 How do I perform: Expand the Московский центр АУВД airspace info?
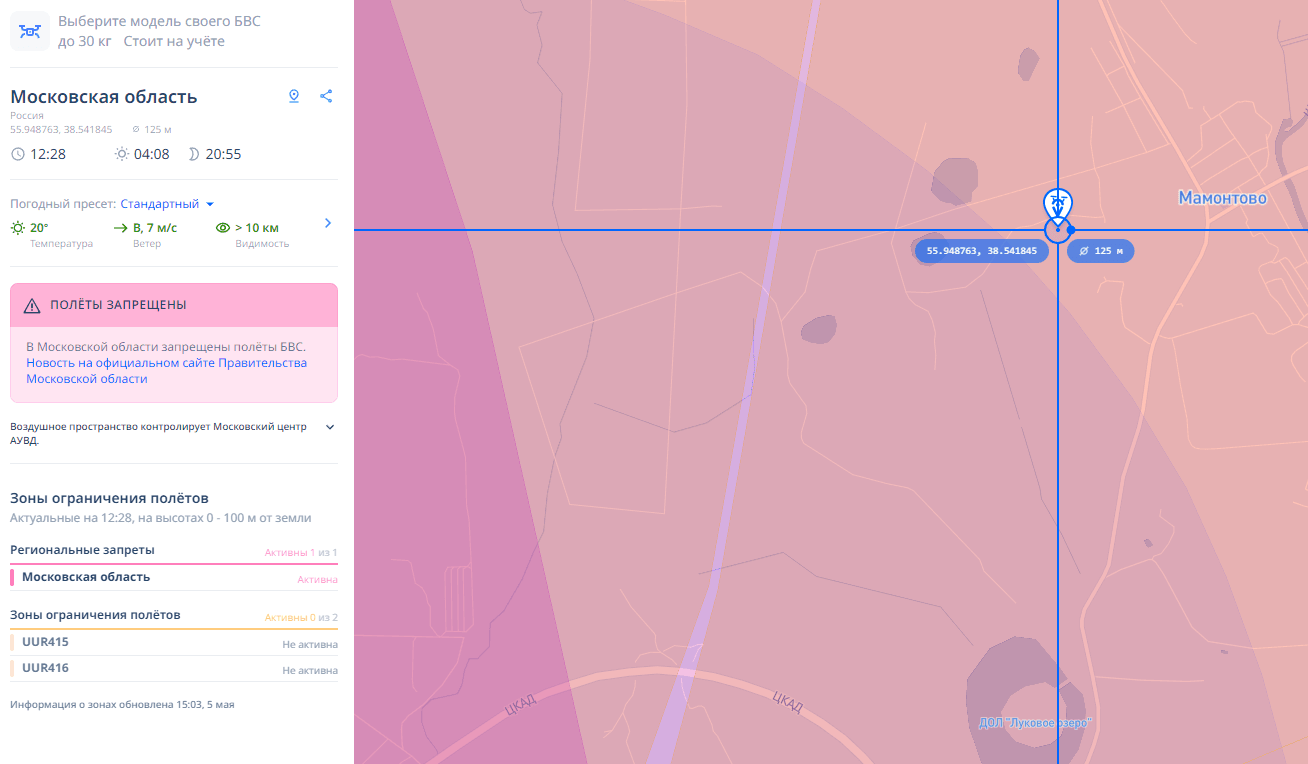330,427
